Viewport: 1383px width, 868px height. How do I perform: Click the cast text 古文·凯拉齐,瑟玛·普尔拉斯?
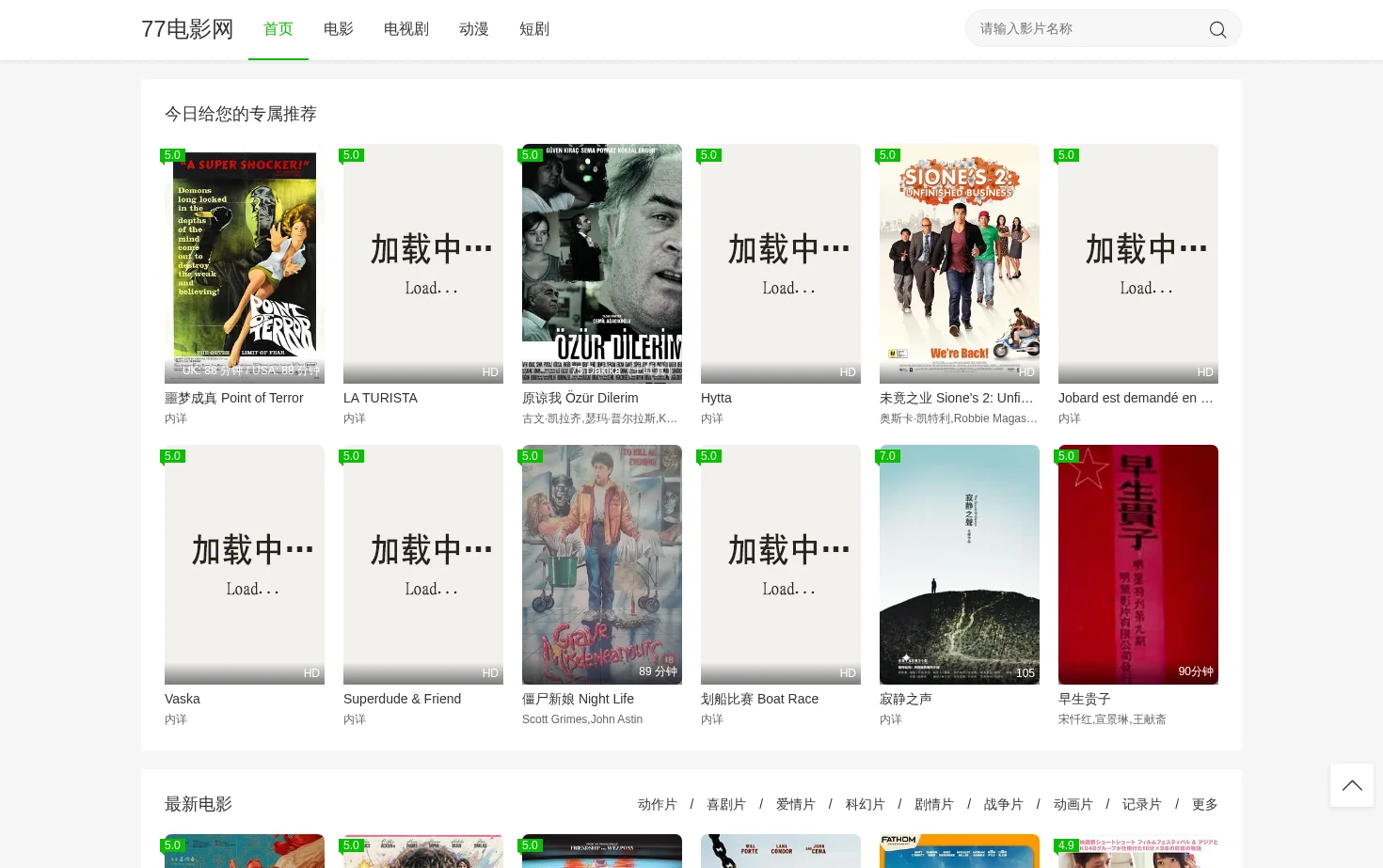pyautogui.click(x=599, y=418)
